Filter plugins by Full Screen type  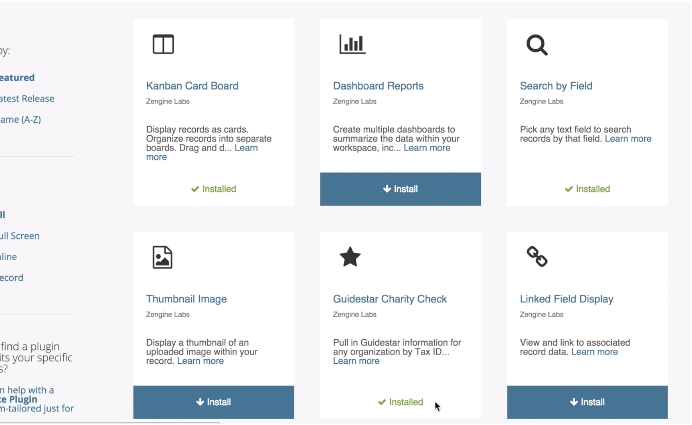(19, 236)
